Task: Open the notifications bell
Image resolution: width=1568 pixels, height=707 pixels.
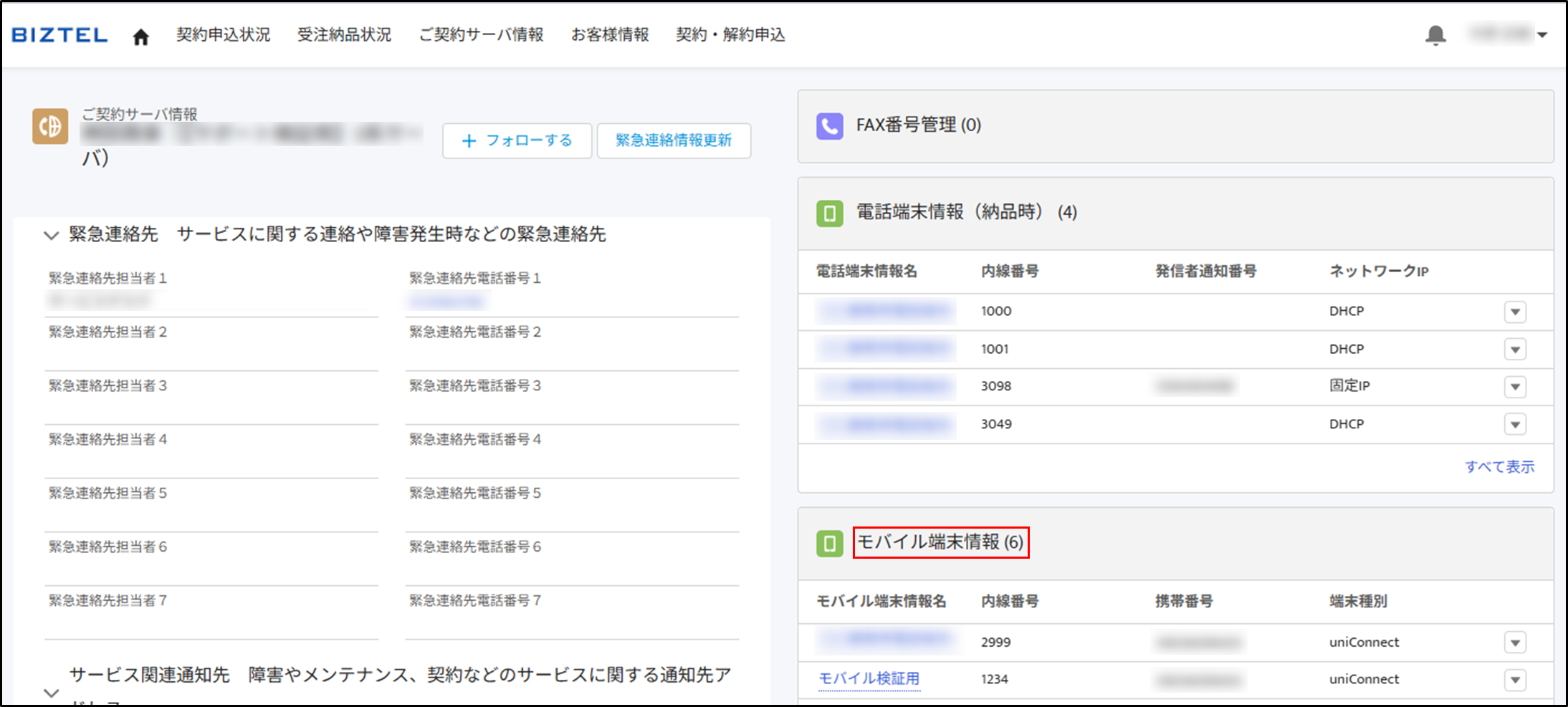Action: click(1435, 35)
